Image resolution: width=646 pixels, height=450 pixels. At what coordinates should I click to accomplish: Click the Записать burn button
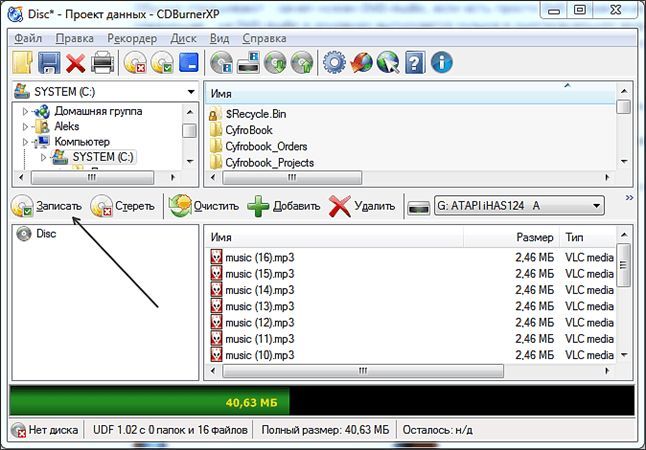tap(47, 206)
